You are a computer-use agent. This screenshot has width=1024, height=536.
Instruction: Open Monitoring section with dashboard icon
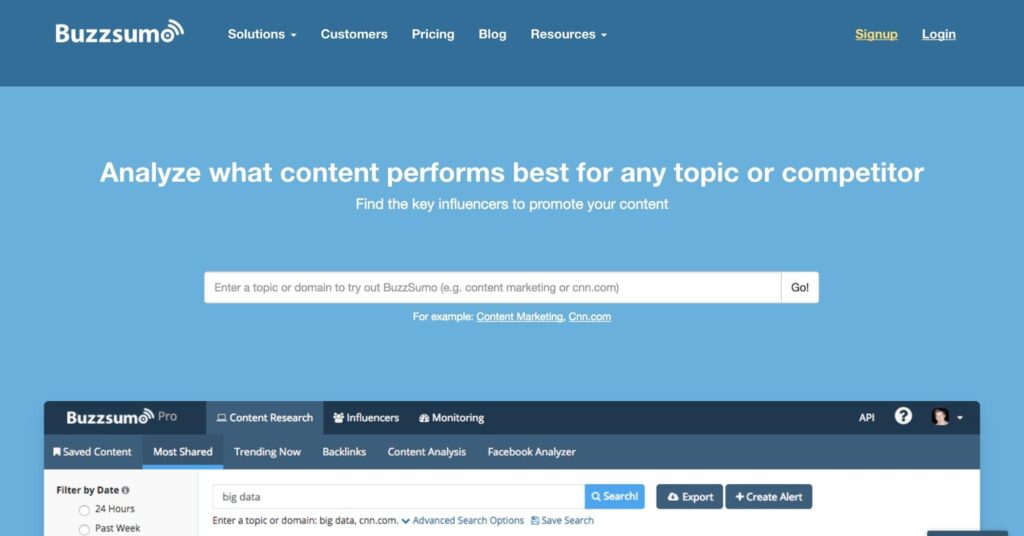(451, 418)
